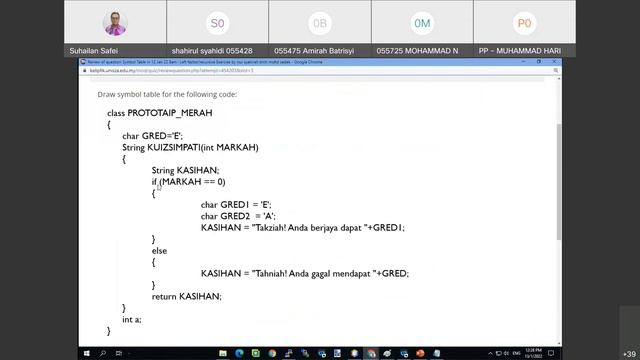This screenshot has height=360, width=640.
Task: Click the 'String KASIHAN;' line
Action: 185,170
